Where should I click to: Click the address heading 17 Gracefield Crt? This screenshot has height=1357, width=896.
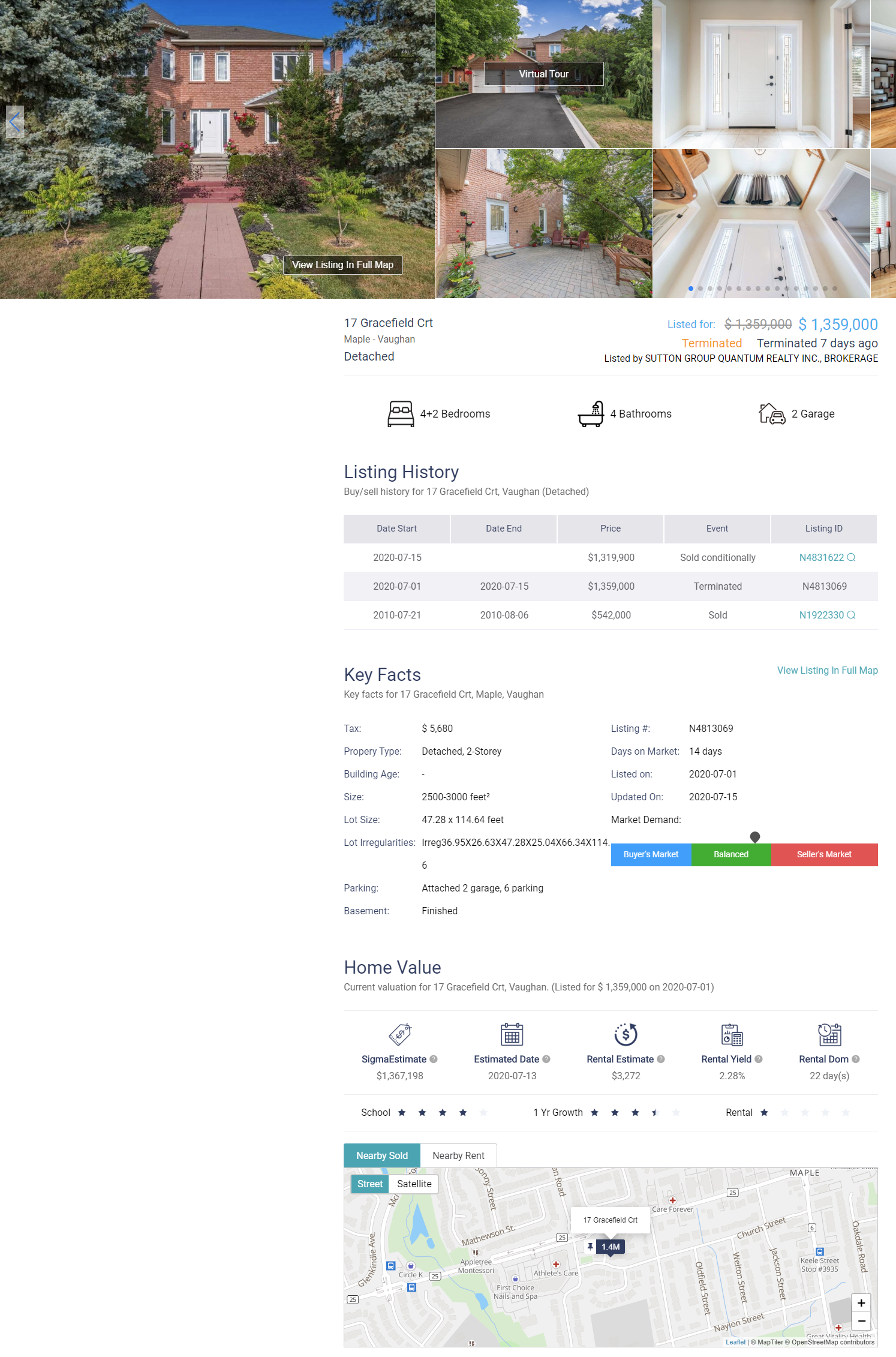click(388, 323)
